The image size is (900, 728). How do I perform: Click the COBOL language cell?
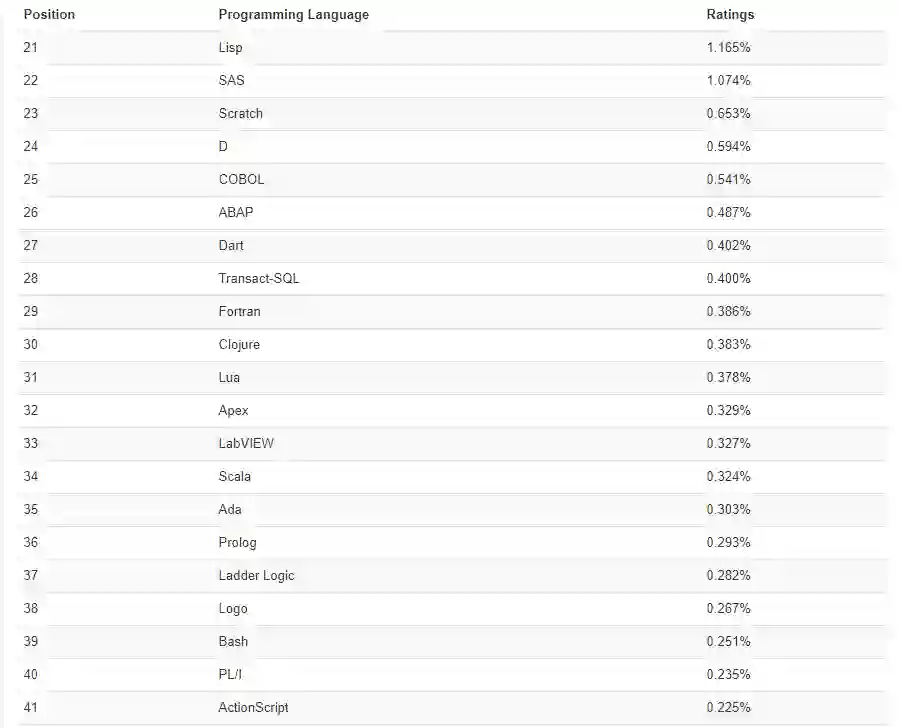pos(241,179)
